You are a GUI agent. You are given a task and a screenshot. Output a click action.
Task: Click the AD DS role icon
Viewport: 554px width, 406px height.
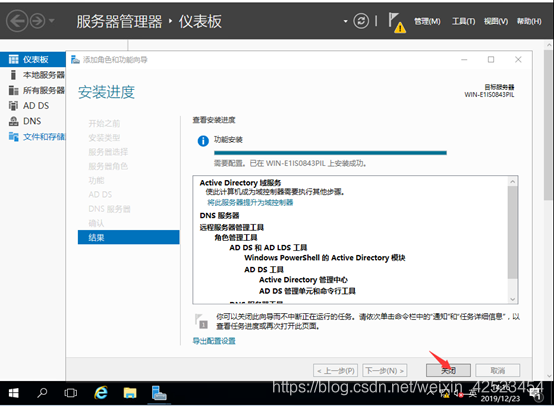(13, 106)
